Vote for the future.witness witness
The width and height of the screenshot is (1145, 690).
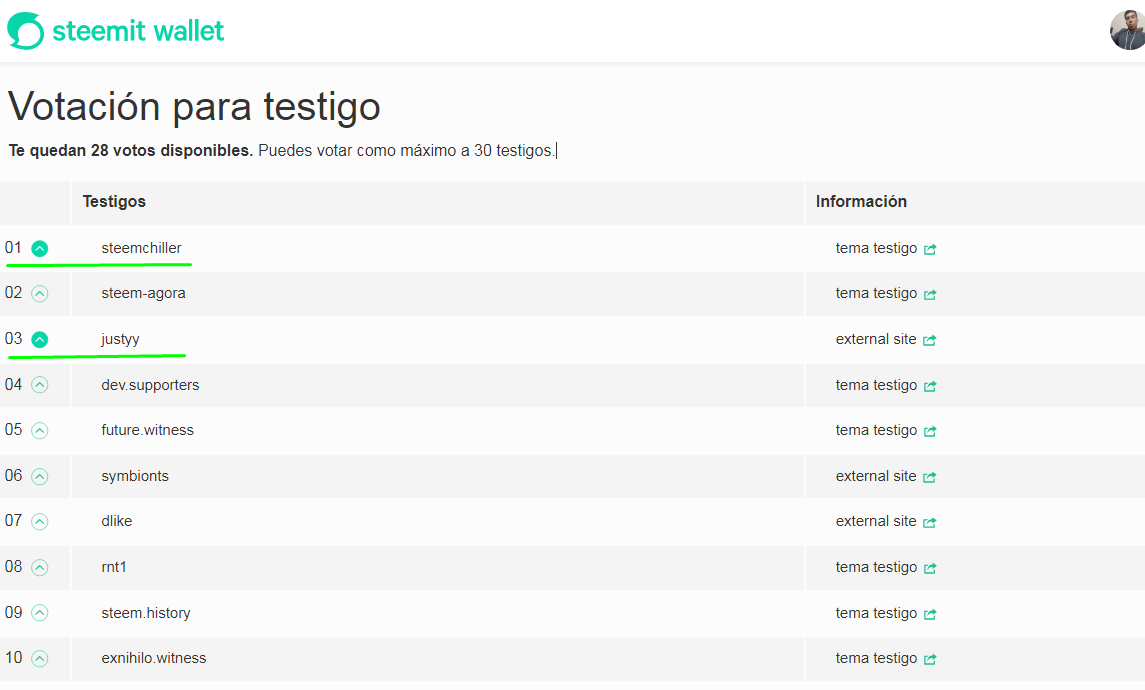[40, 431]
